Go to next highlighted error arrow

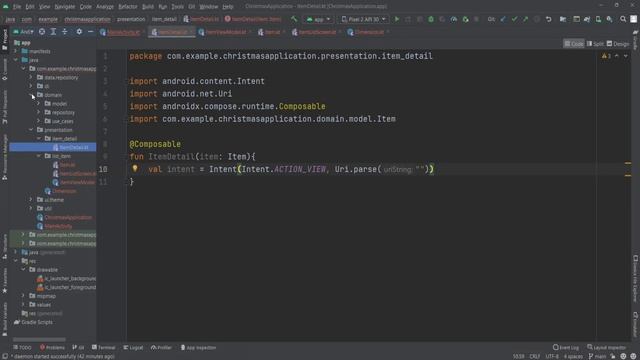click(x=625, y=56)
